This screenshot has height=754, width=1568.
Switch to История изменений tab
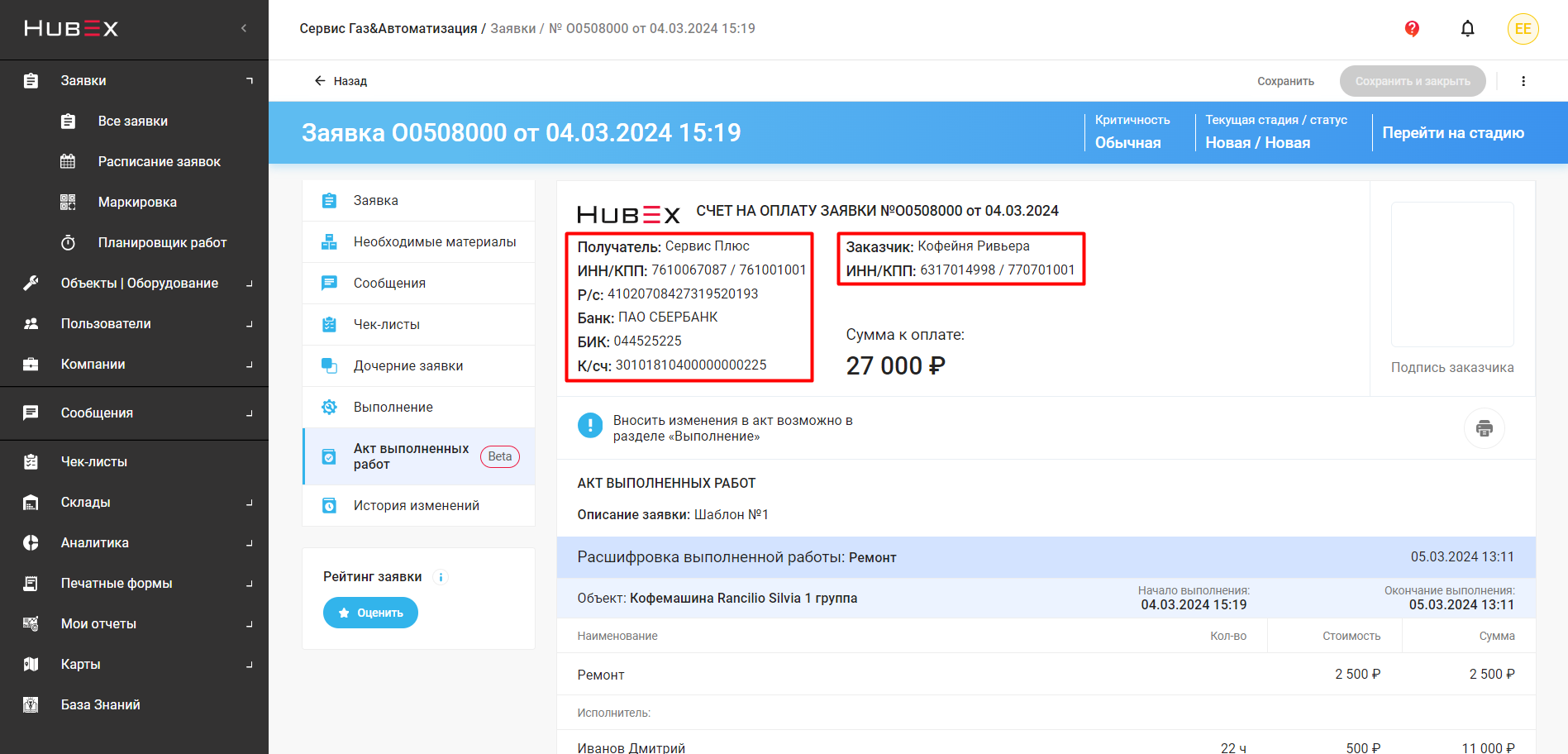416,506
